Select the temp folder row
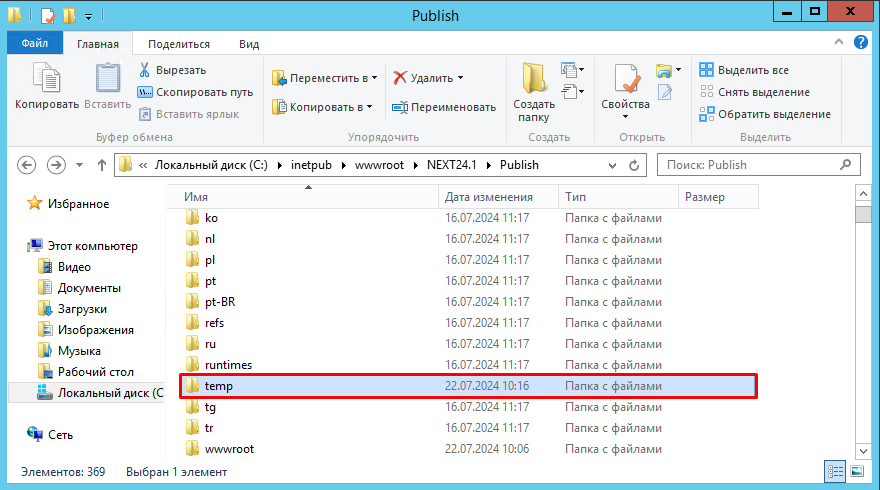 click(469, 386)
